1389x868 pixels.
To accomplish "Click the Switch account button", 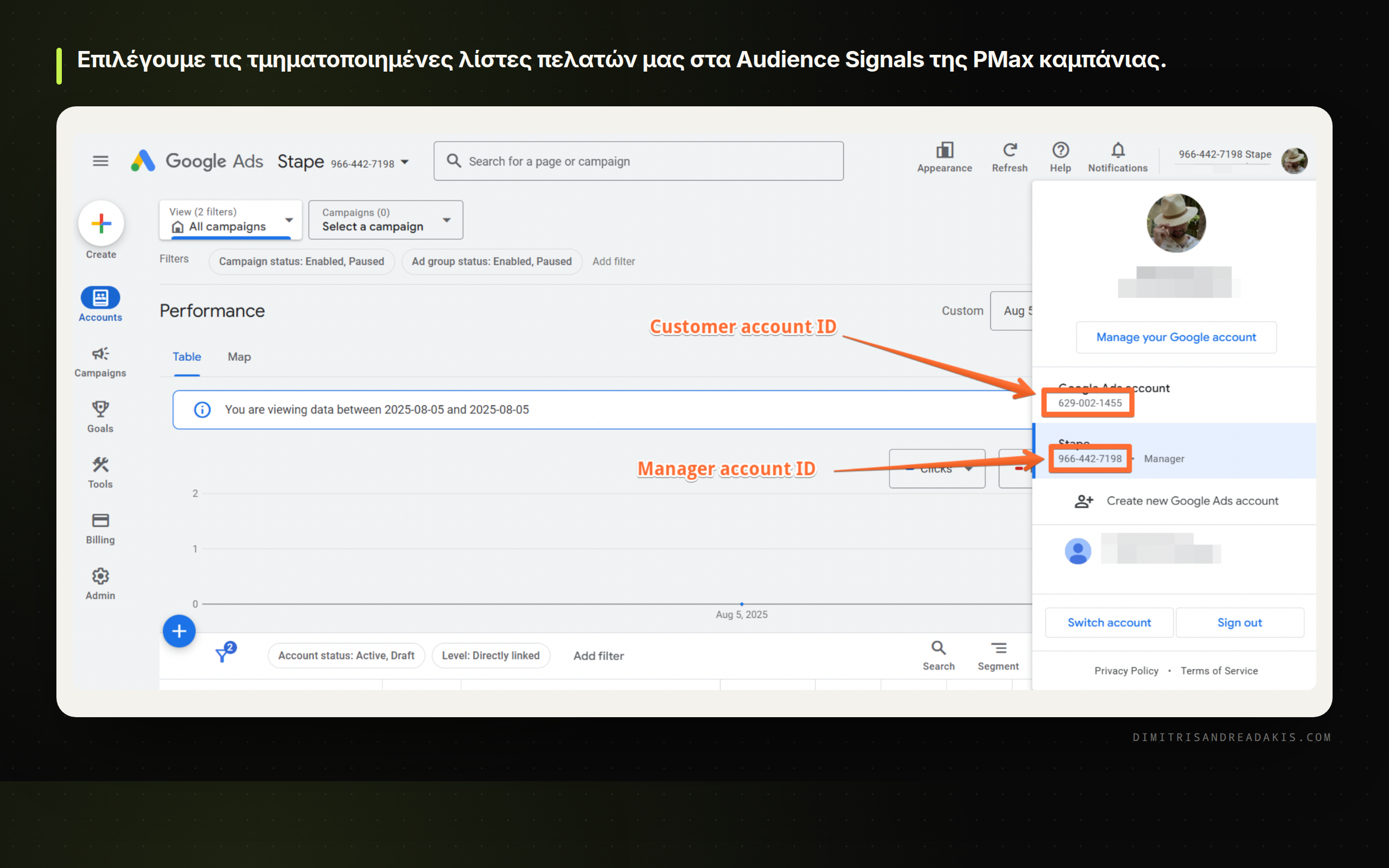I will (1109, 623).
